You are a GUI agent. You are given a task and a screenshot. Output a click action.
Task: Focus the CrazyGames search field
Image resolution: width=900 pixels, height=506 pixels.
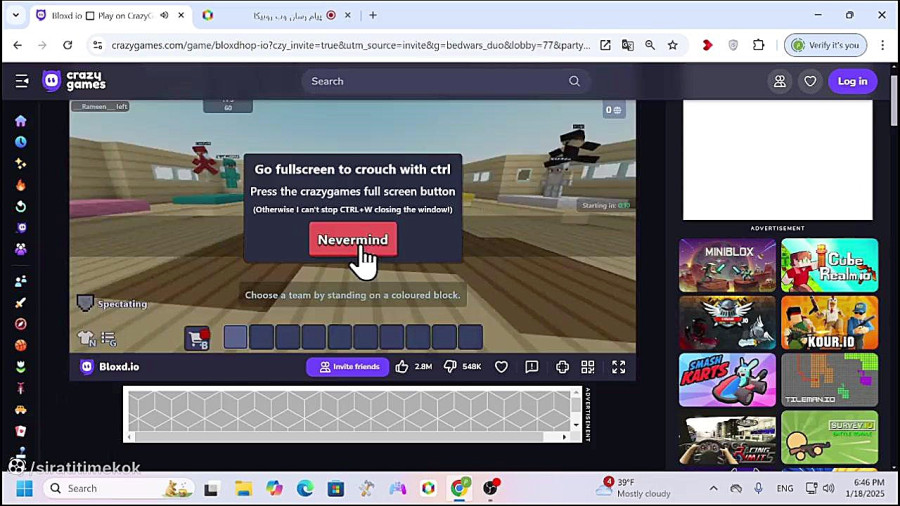(445, 81)
